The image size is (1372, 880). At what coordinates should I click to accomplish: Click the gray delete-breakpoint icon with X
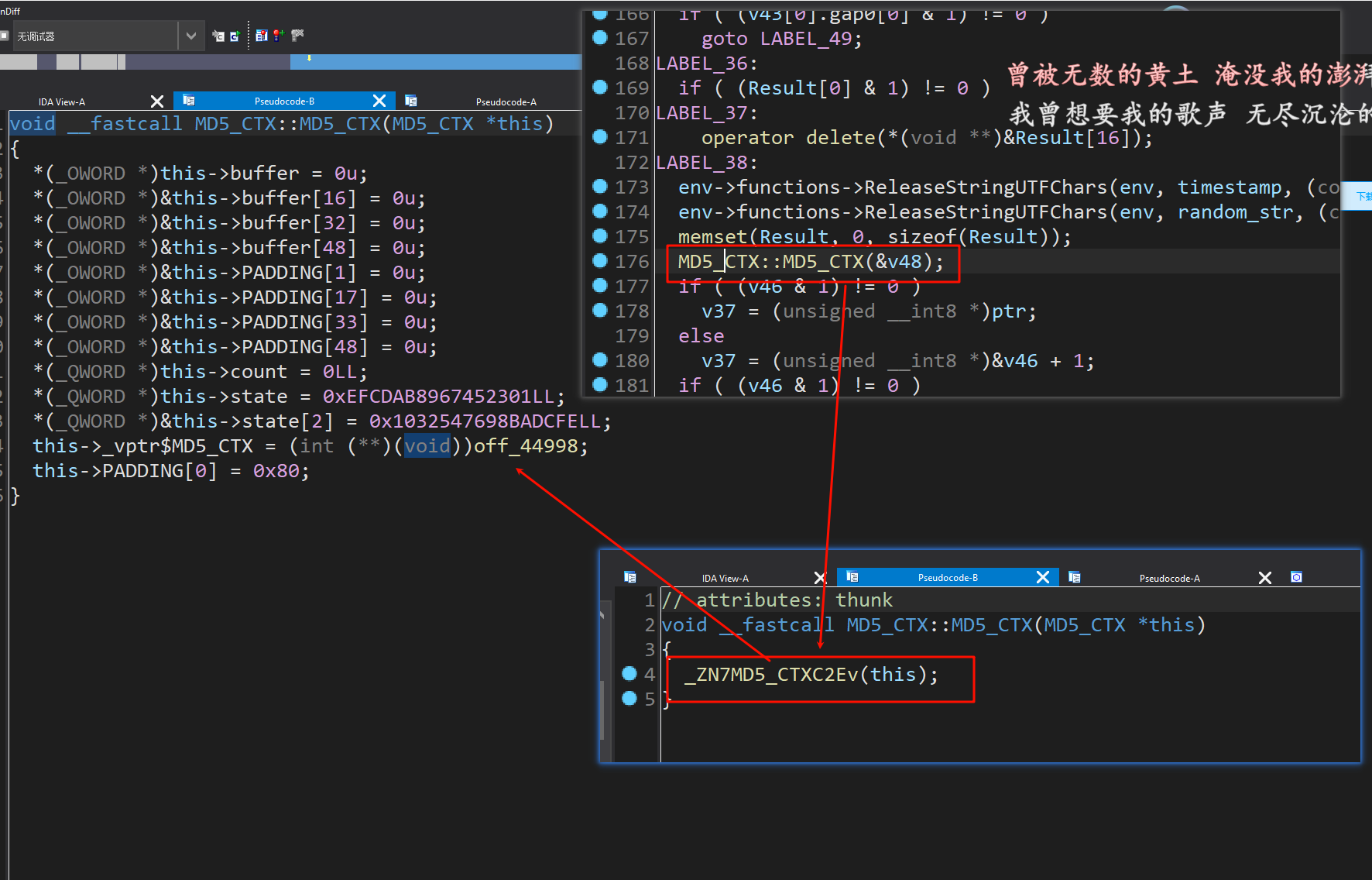pos(297,36)
